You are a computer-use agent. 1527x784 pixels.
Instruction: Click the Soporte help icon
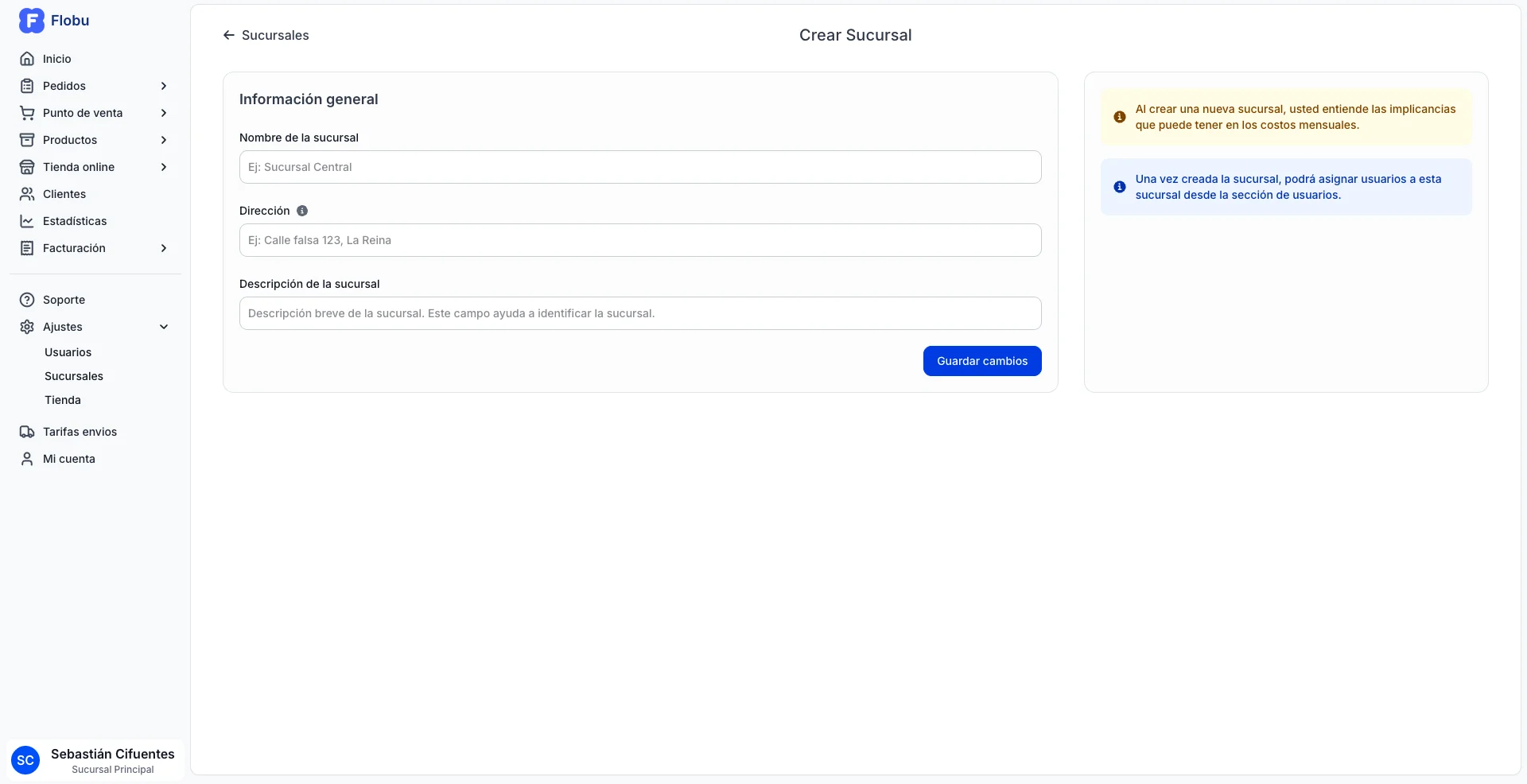(27, 300)
